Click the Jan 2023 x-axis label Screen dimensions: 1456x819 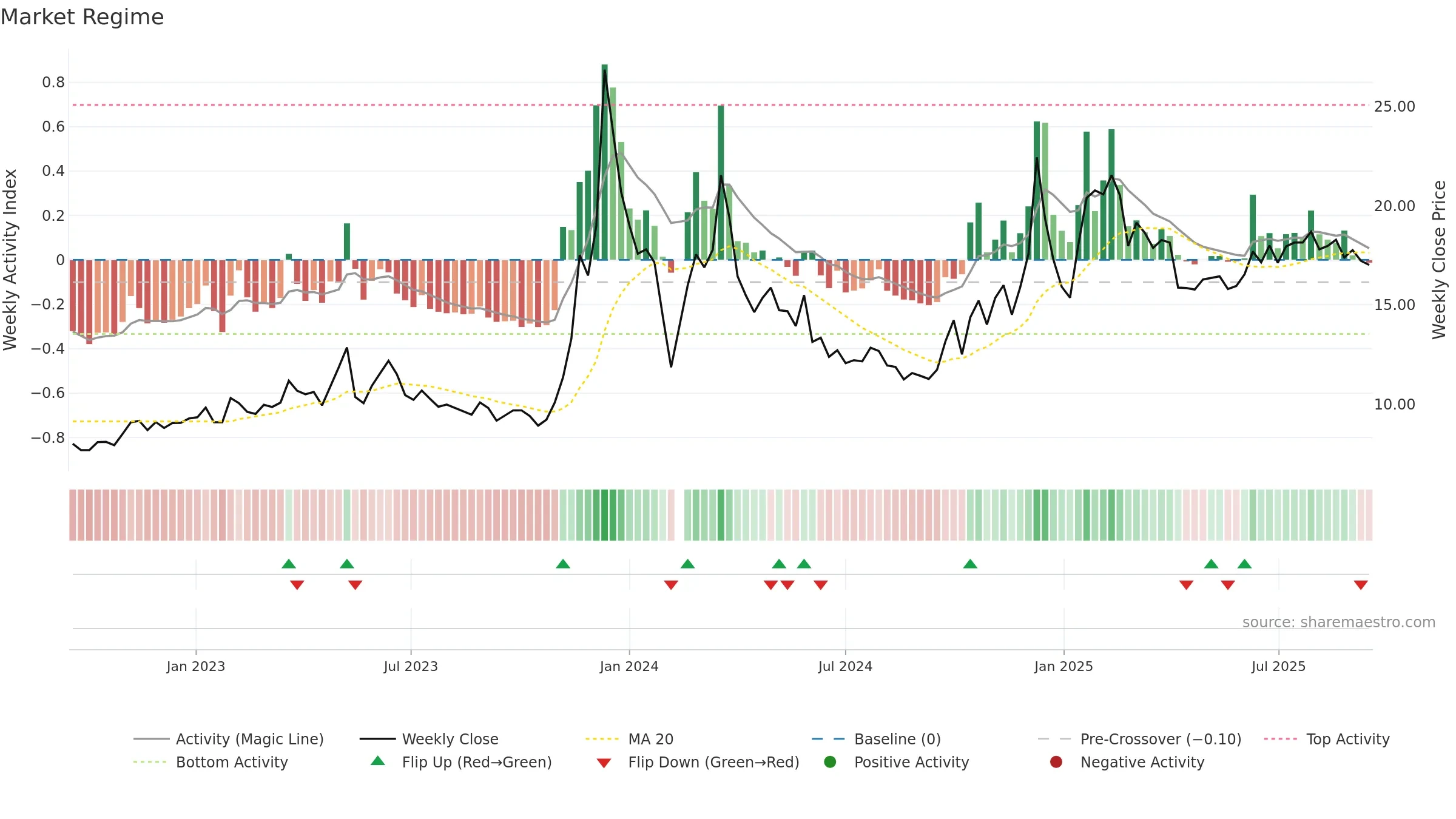click(196, 667)
